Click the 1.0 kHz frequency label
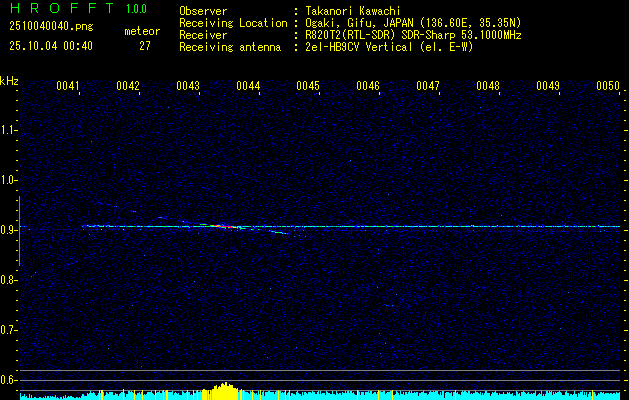 click(8, 180)
